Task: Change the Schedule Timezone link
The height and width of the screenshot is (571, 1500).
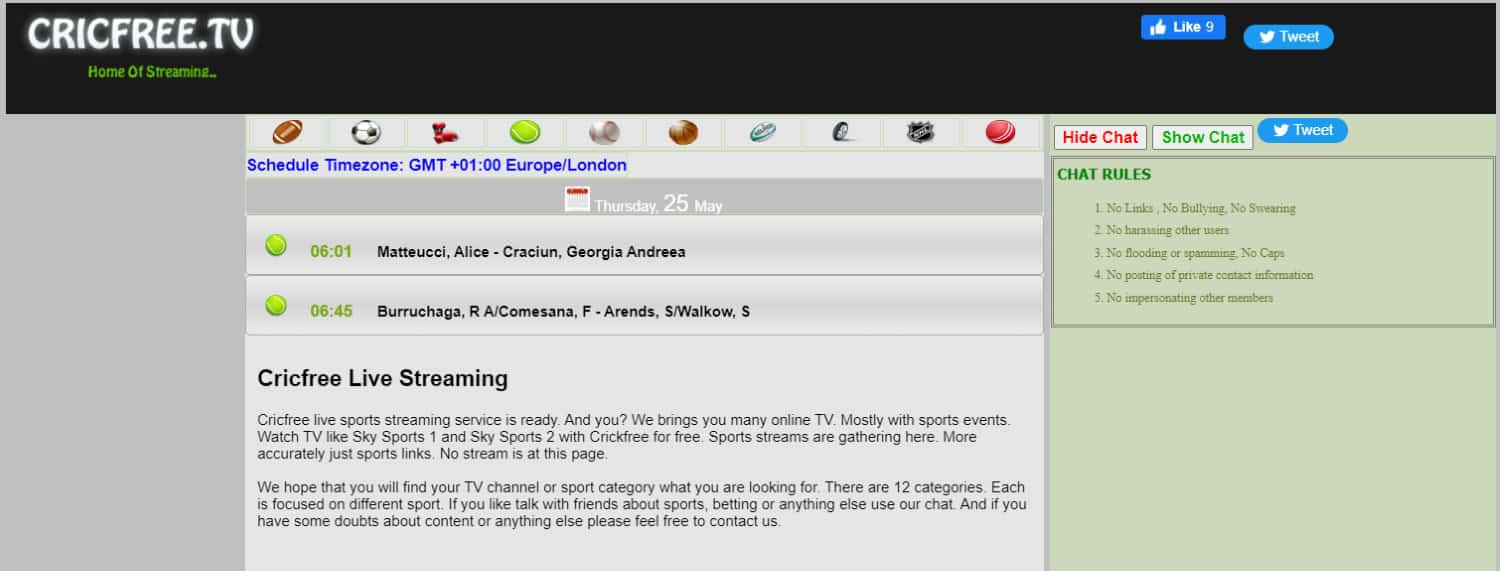Action: (x=437, y=165)
